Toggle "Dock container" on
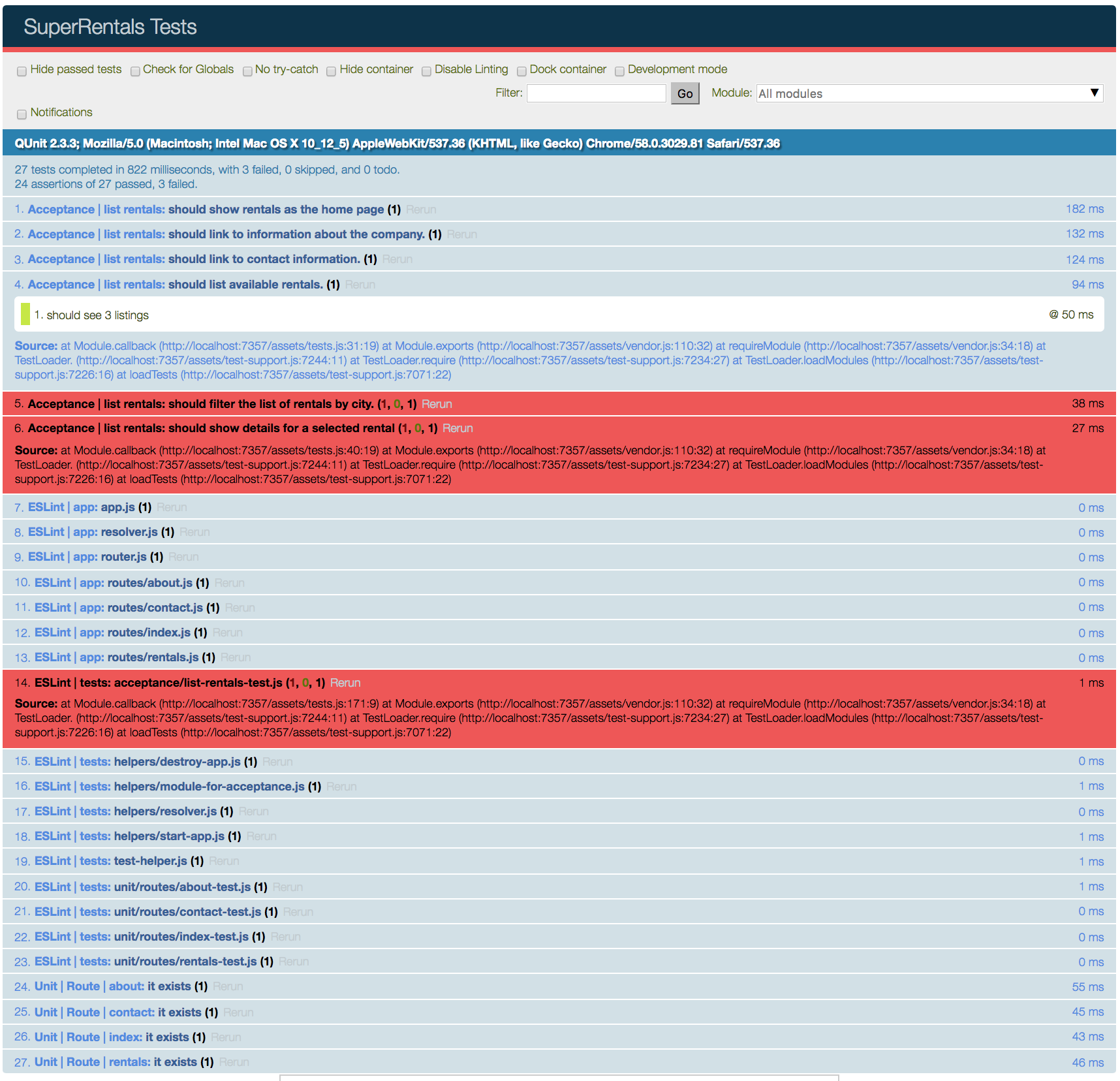 [521, 70]
